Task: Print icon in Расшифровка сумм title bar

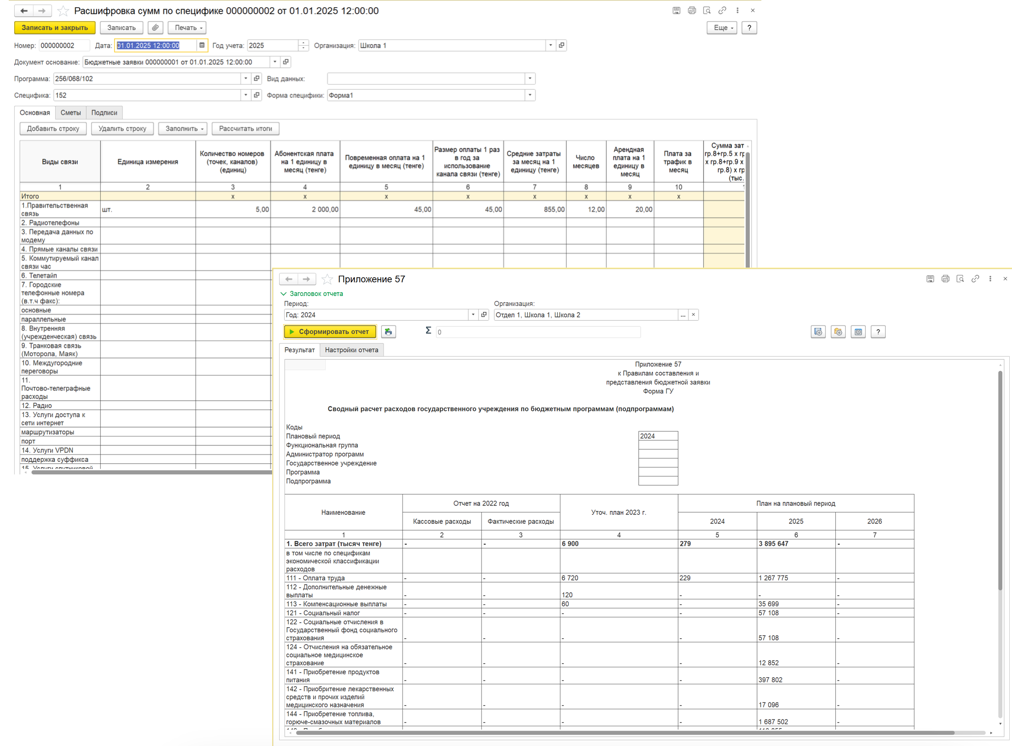Action: [692, 11]
